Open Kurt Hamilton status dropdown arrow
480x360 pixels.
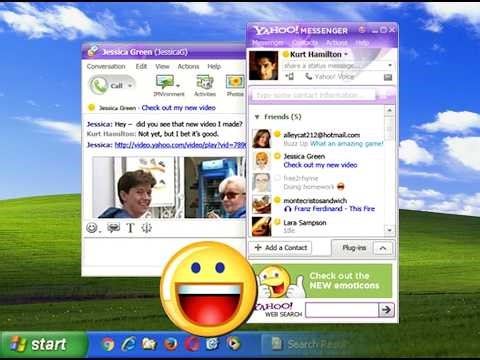(x=346, y=54)
